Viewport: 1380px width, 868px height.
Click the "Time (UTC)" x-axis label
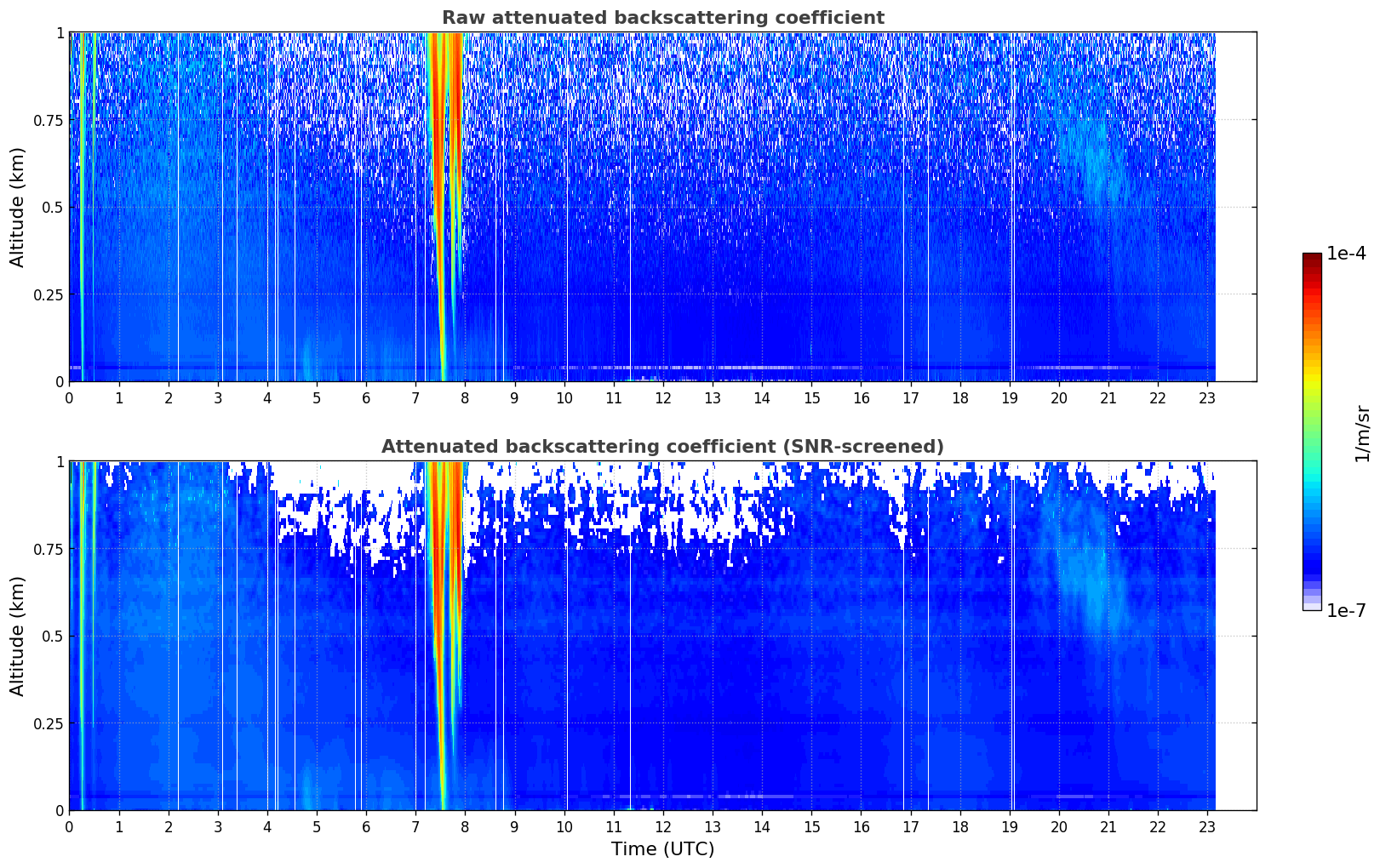coord(662,849)
